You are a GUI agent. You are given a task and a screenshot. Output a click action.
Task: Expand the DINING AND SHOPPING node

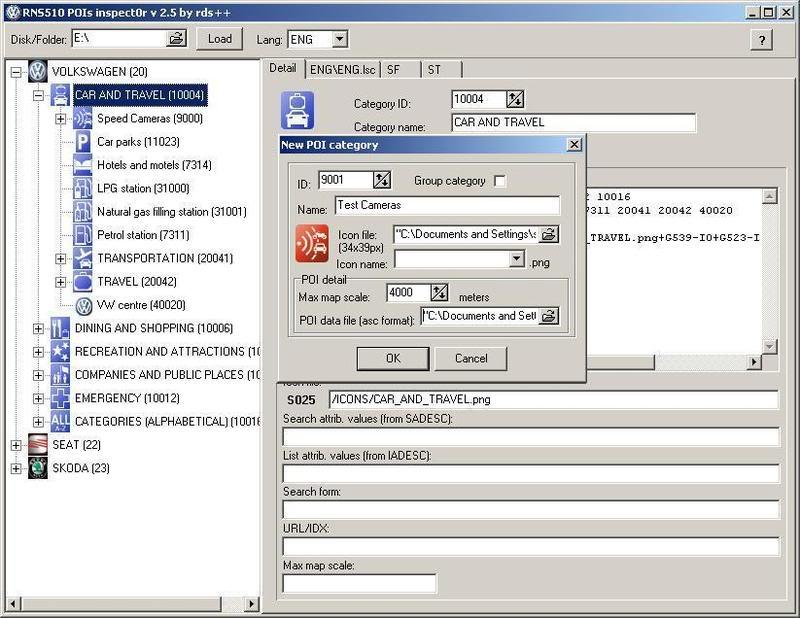38,329
